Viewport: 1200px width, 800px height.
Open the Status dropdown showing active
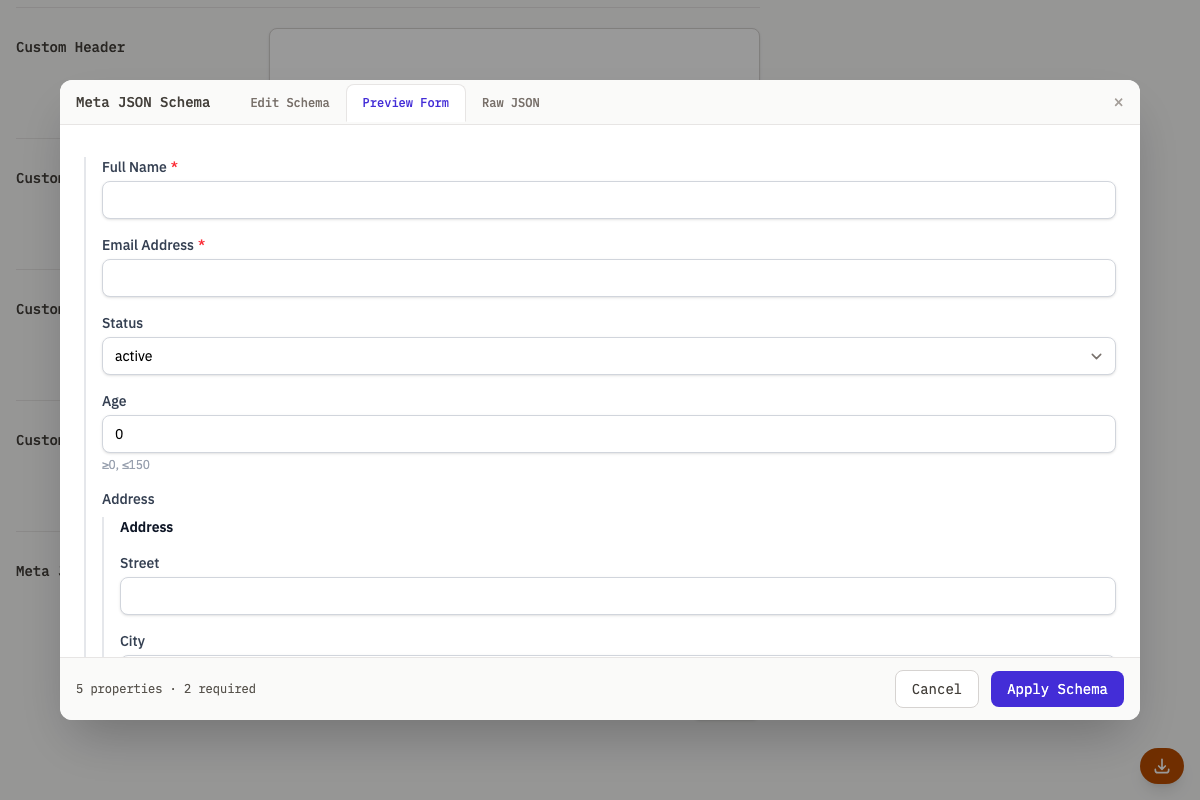[608, 356]
